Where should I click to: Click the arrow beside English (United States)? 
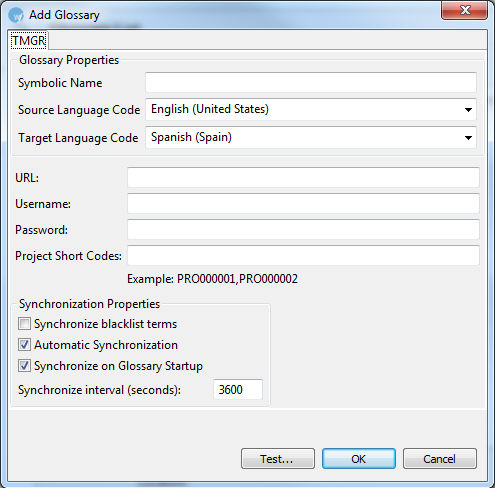click(468, 110)
